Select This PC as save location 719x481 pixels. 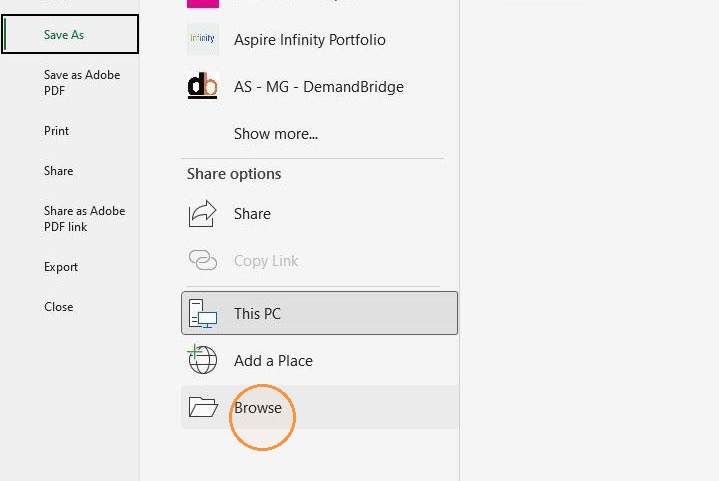(320, 313)
